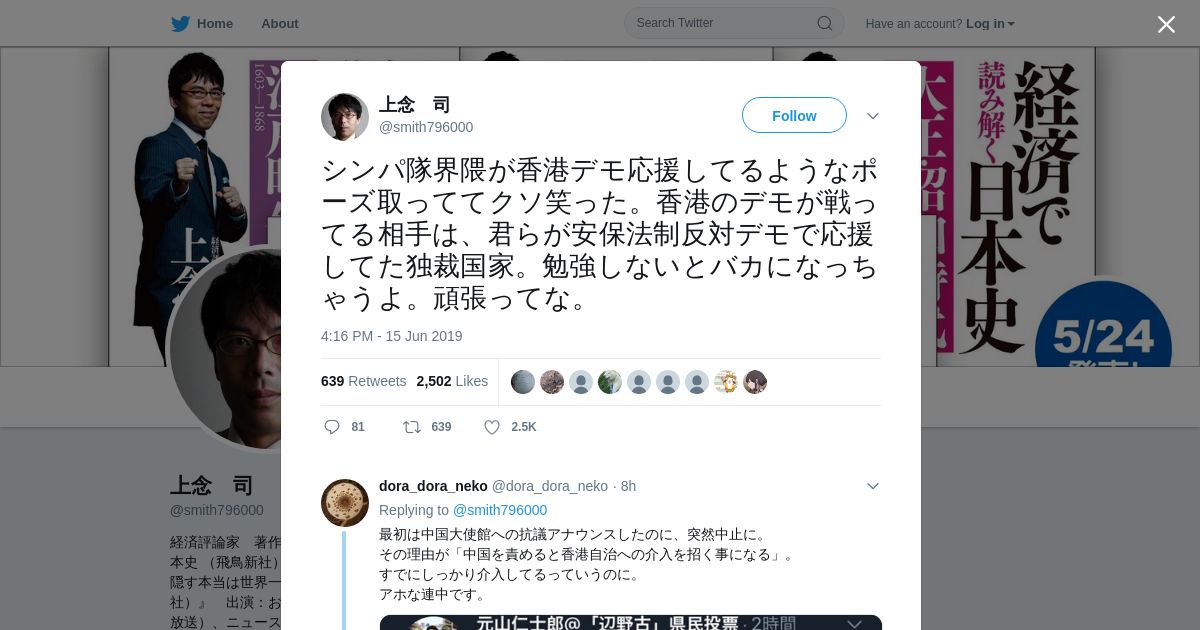
Task: Close the tweet overlay with X icon
Action: [1166, 24]
